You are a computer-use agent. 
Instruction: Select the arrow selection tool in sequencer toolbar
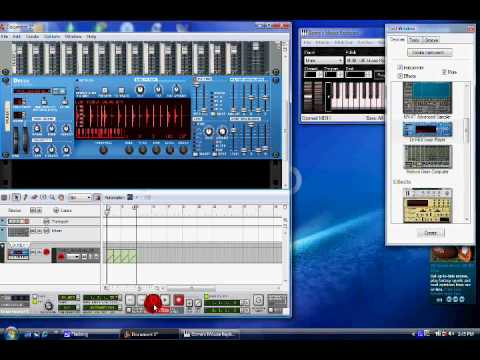pyautogui.click(x=16, y=197)
